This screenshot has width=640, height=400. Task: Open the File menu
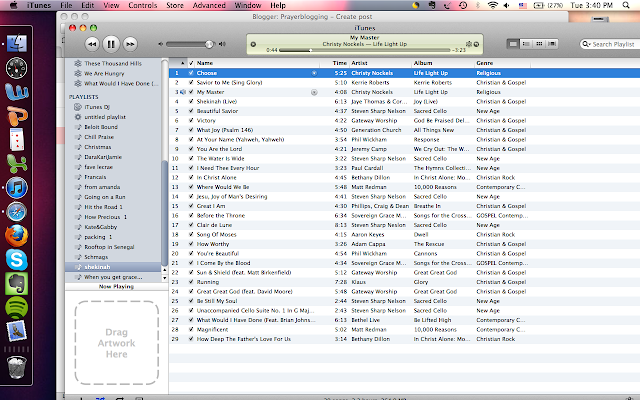[66, 5]
